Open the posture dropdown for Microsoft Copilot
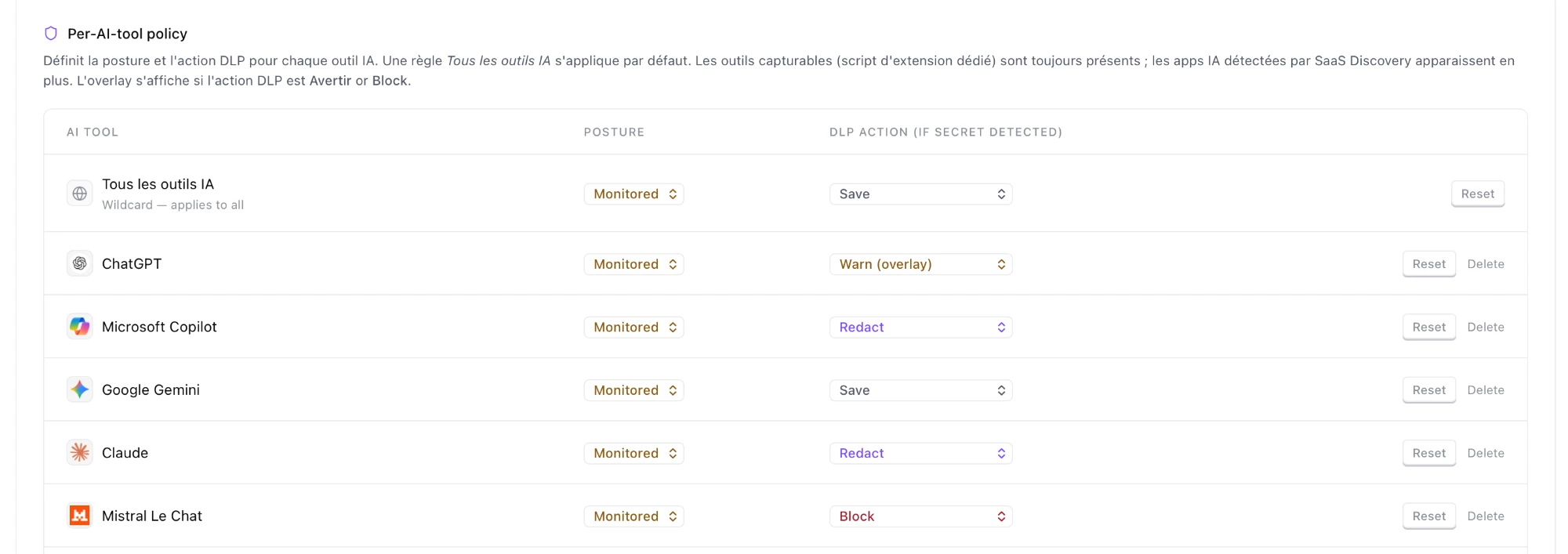 633,327
